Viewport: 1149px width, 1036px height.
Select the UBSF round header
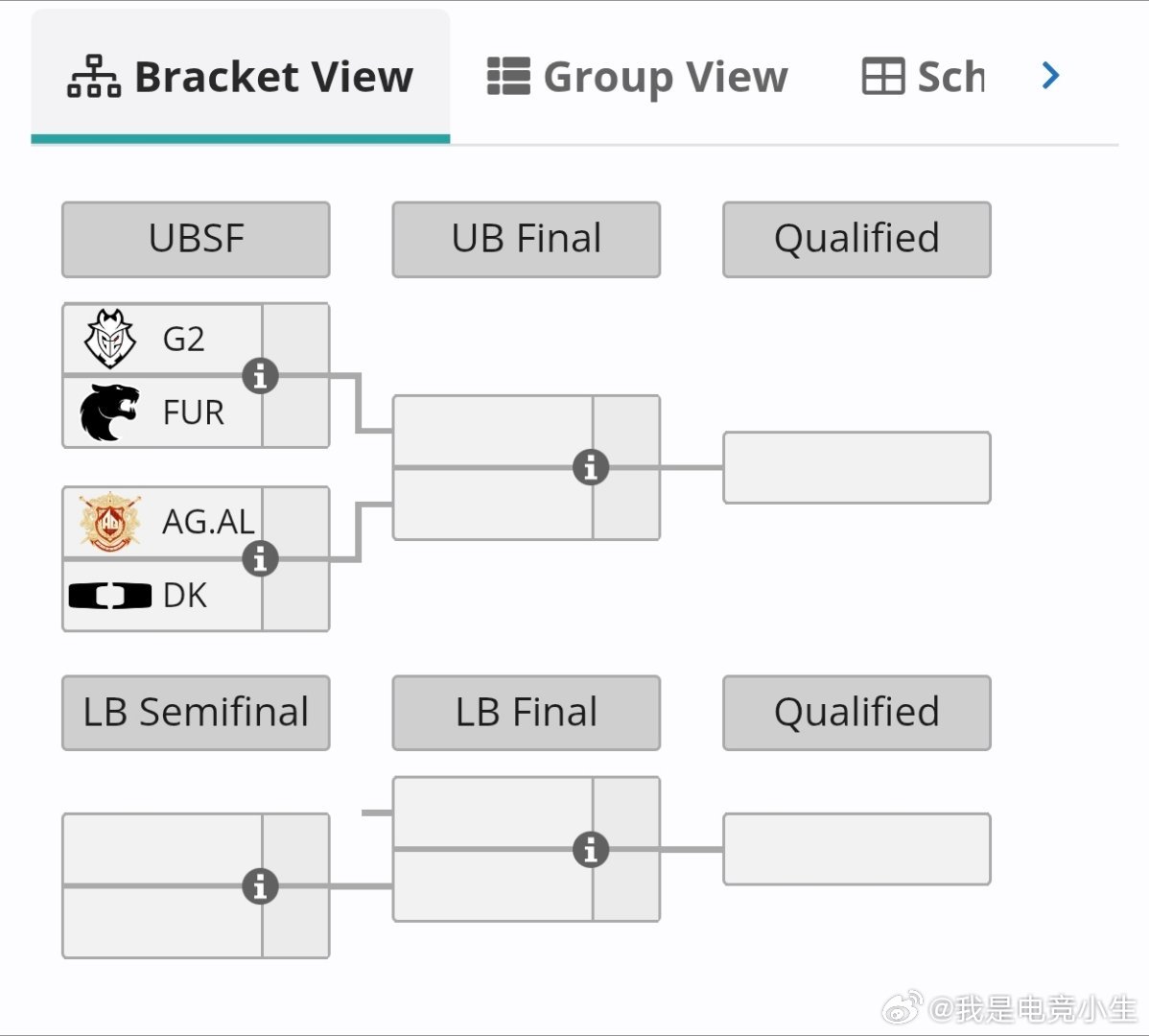(196, 240)
